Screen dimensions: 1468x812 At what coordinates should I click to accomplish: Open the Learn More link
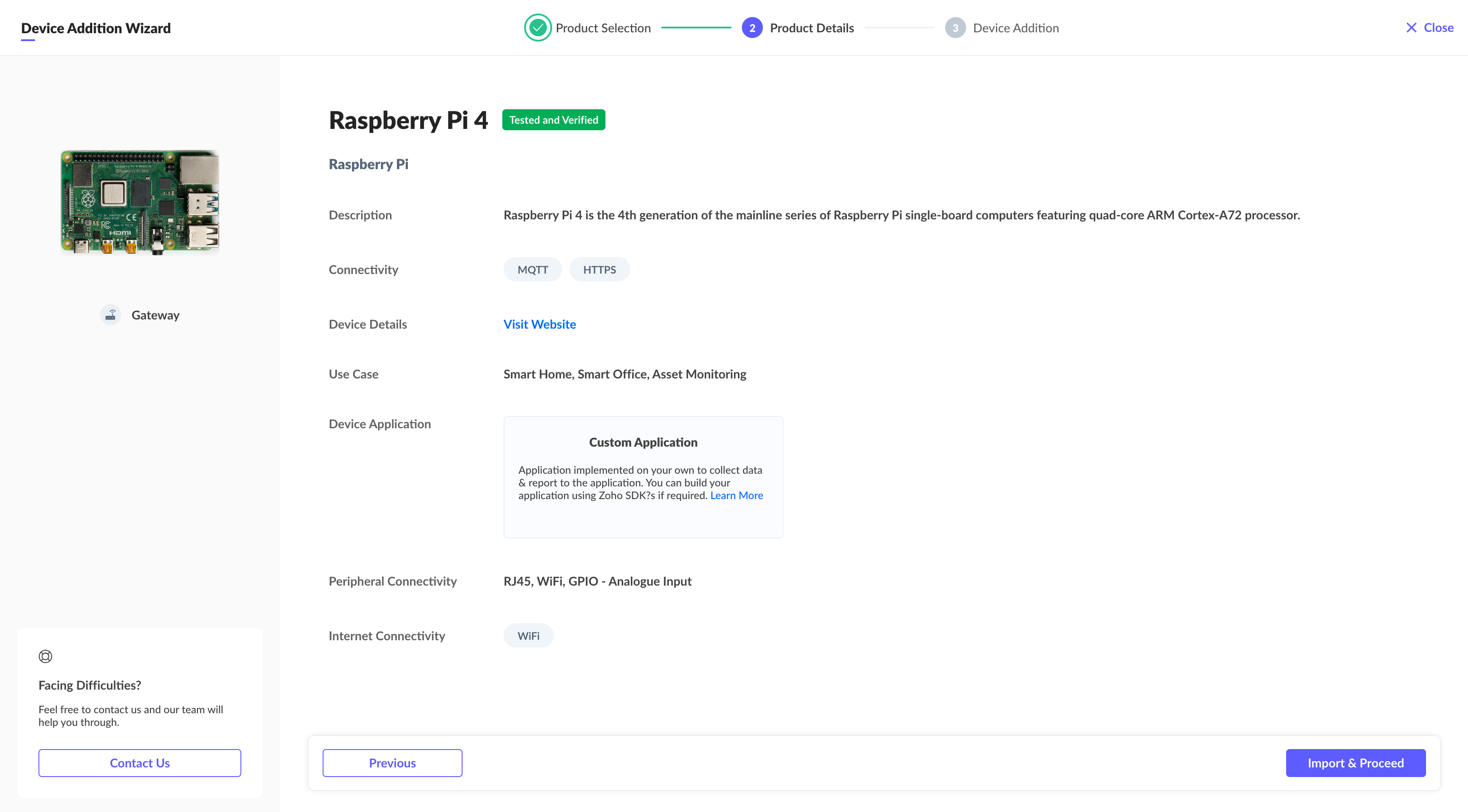pos(736,495)
